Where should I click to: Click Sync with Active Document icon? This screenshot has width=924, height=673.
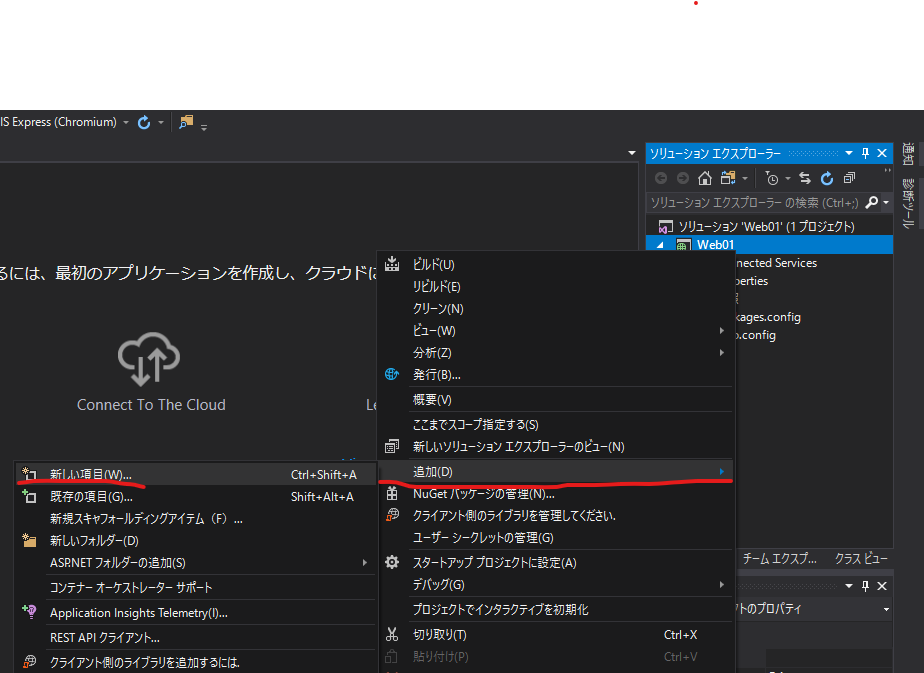pyautogui.click(x=805, y=178)
